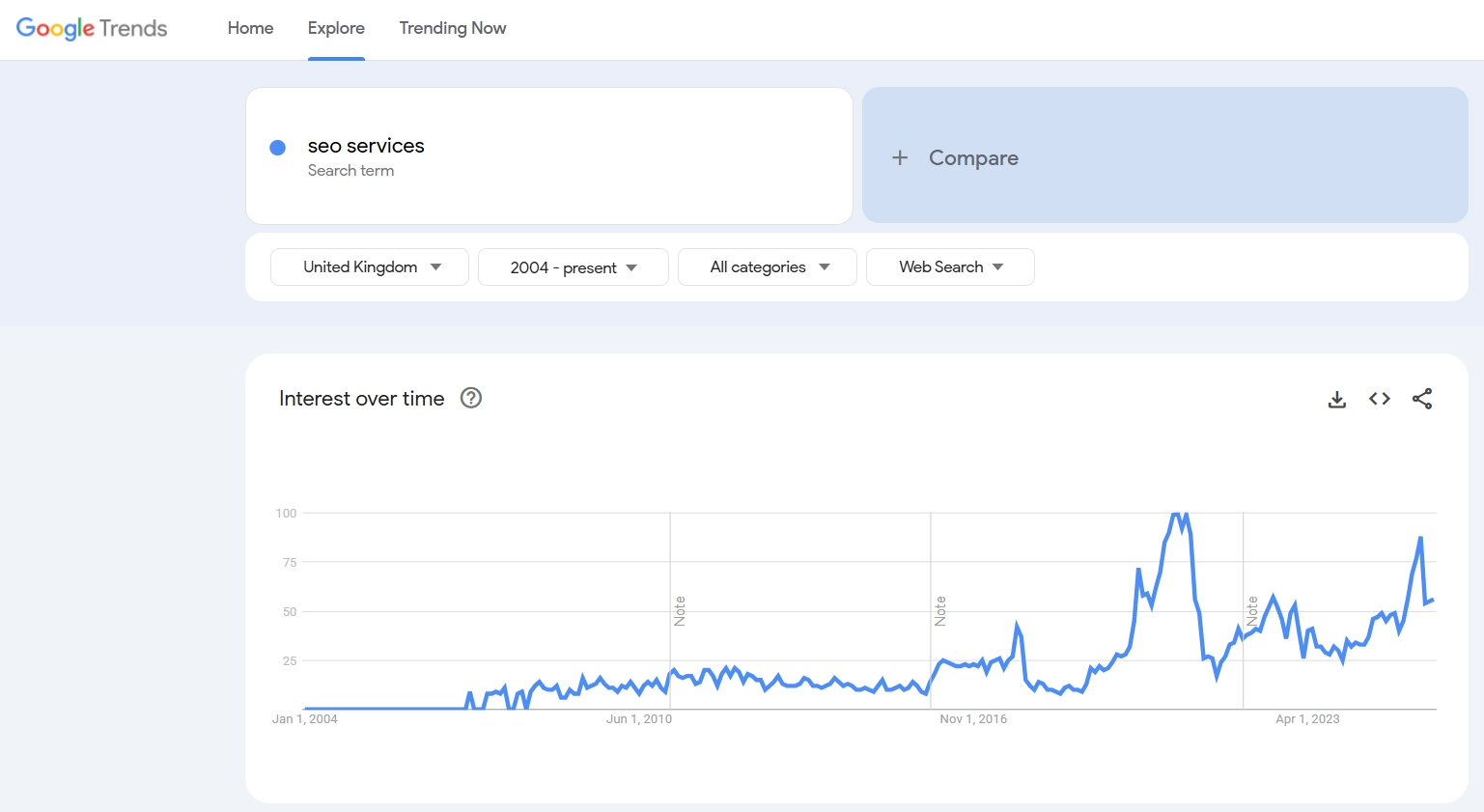Open the Trending Now tab

click(452, 28)
